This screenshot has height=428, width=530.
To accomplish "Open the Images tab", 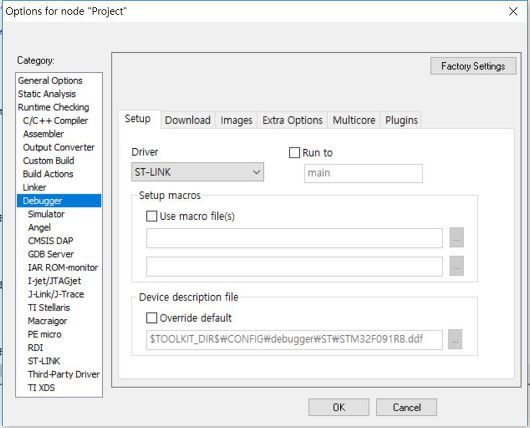I will tap(236, 120).
